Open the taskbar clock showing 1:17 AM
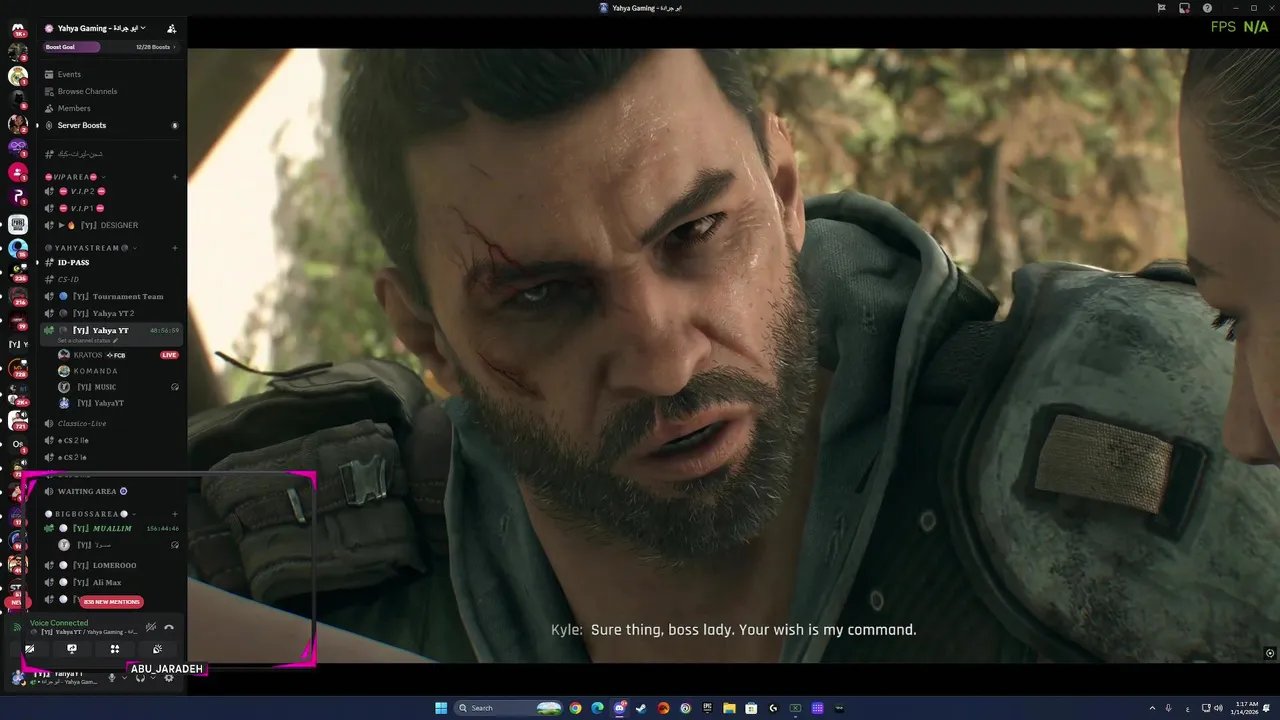Viewport: 1280px width, 720px height. 1247,708
